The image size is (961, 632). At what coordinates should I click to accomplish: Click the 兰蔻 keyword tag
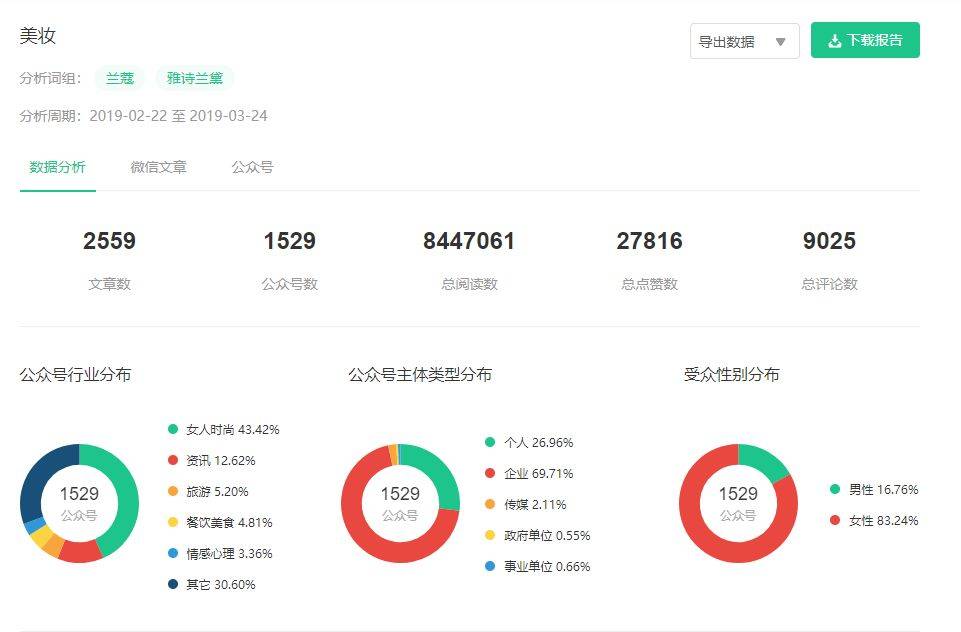tap(120, 78)
